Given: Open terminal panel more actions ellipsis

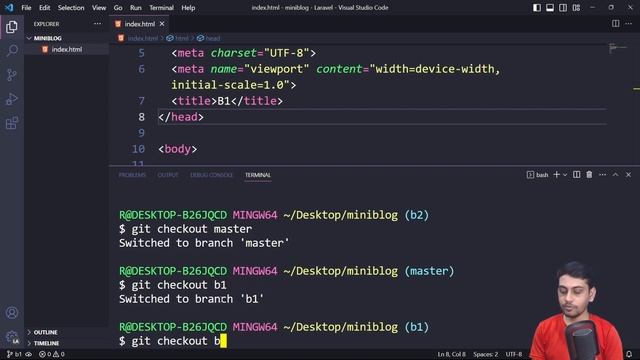Looking at the screenshot, I should tap(602, 175).
